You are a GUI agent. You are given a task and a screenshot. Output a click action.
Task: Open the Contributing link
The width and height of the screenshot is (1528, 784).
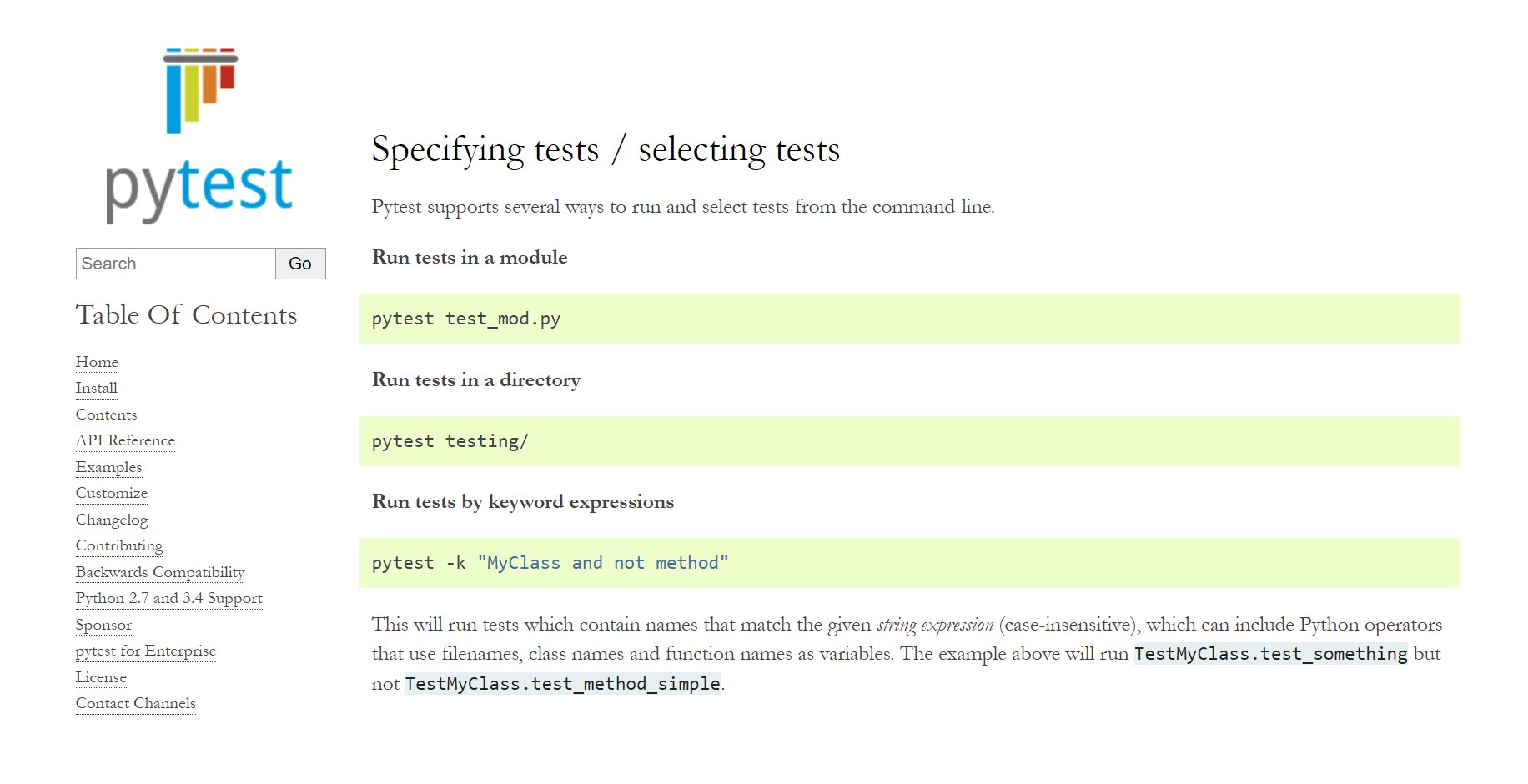click(x=119, y=545)
